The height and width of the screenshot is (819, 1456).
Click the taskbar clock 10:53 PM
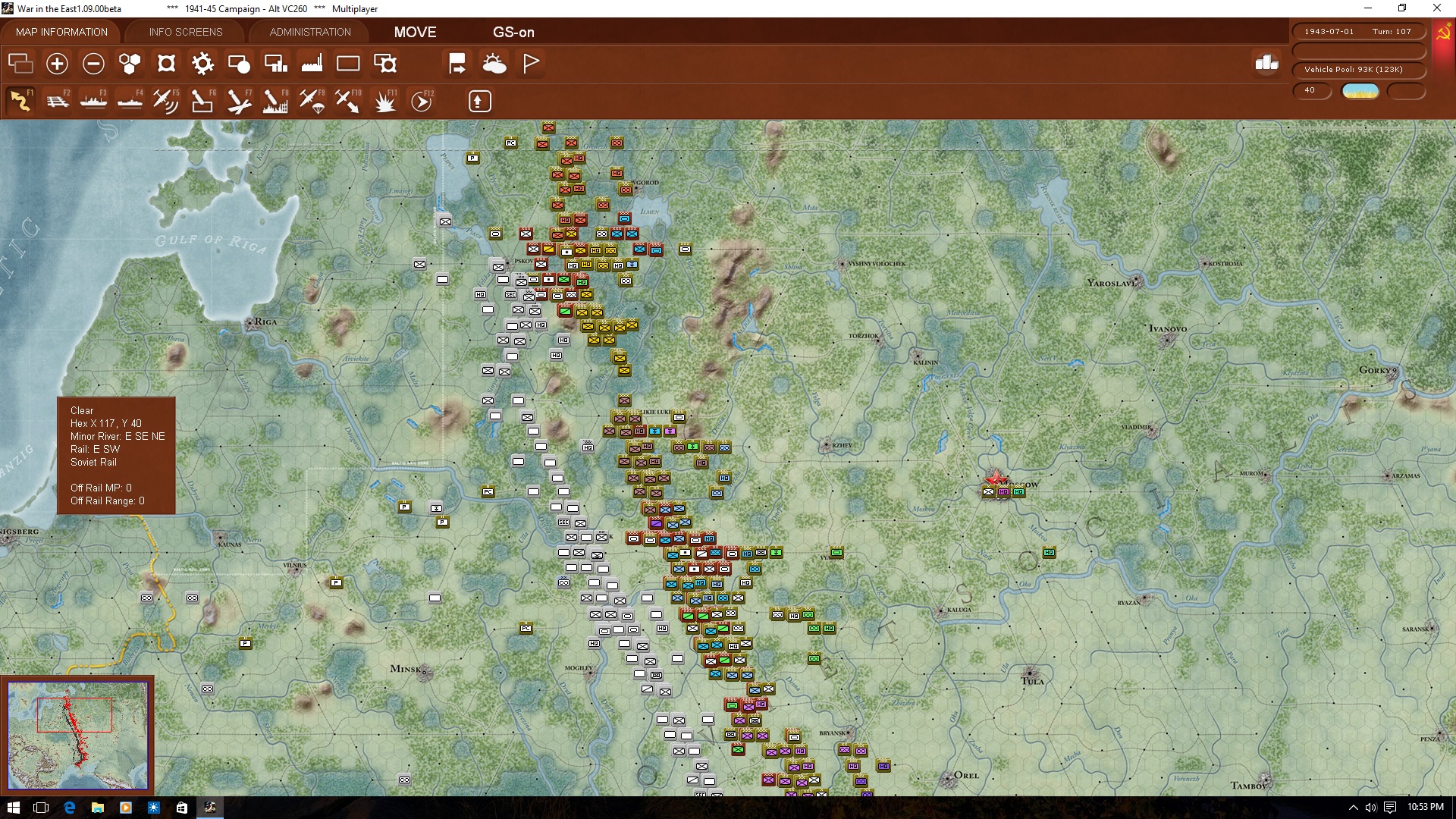click(x=1425, y=807)
